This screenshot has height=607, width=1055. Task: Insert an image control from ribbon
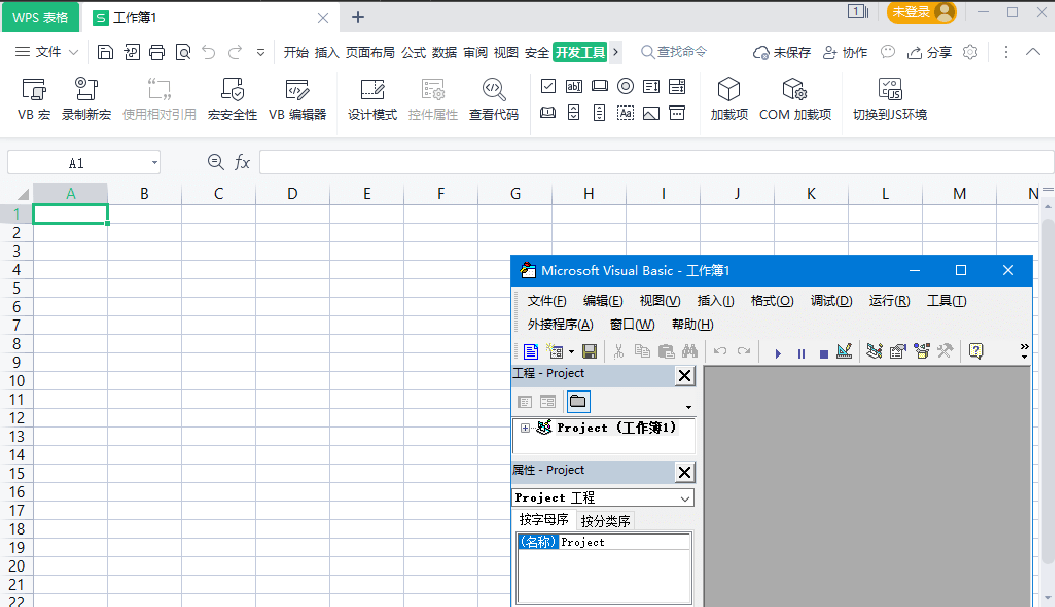tap(651, 112)
